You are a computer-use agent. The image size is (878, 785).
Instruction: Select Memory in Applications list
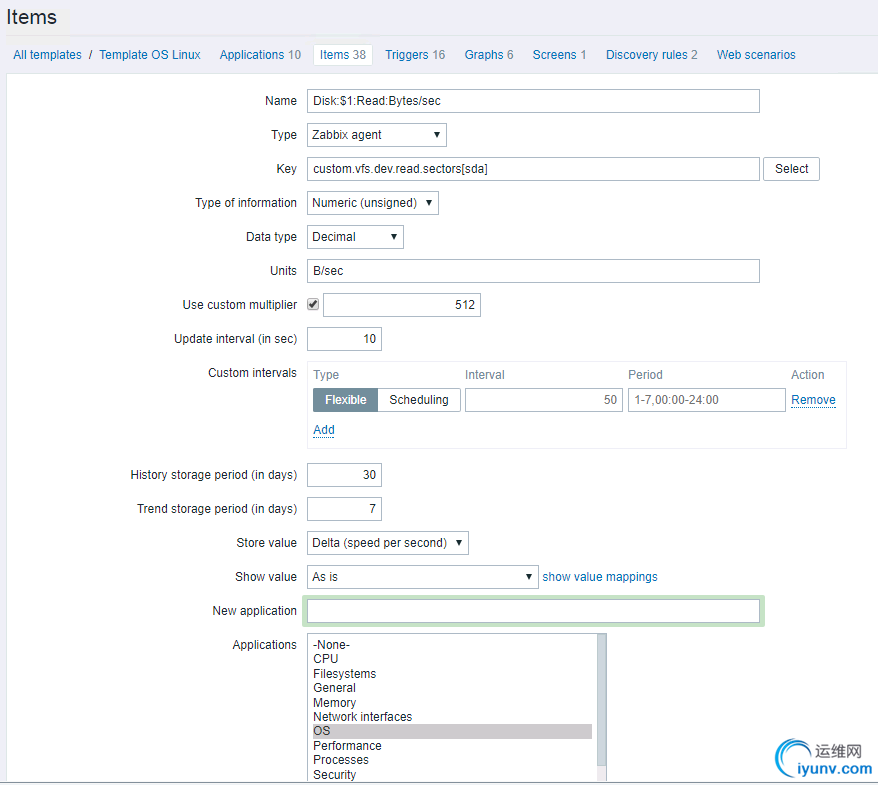tap(452, 702)
